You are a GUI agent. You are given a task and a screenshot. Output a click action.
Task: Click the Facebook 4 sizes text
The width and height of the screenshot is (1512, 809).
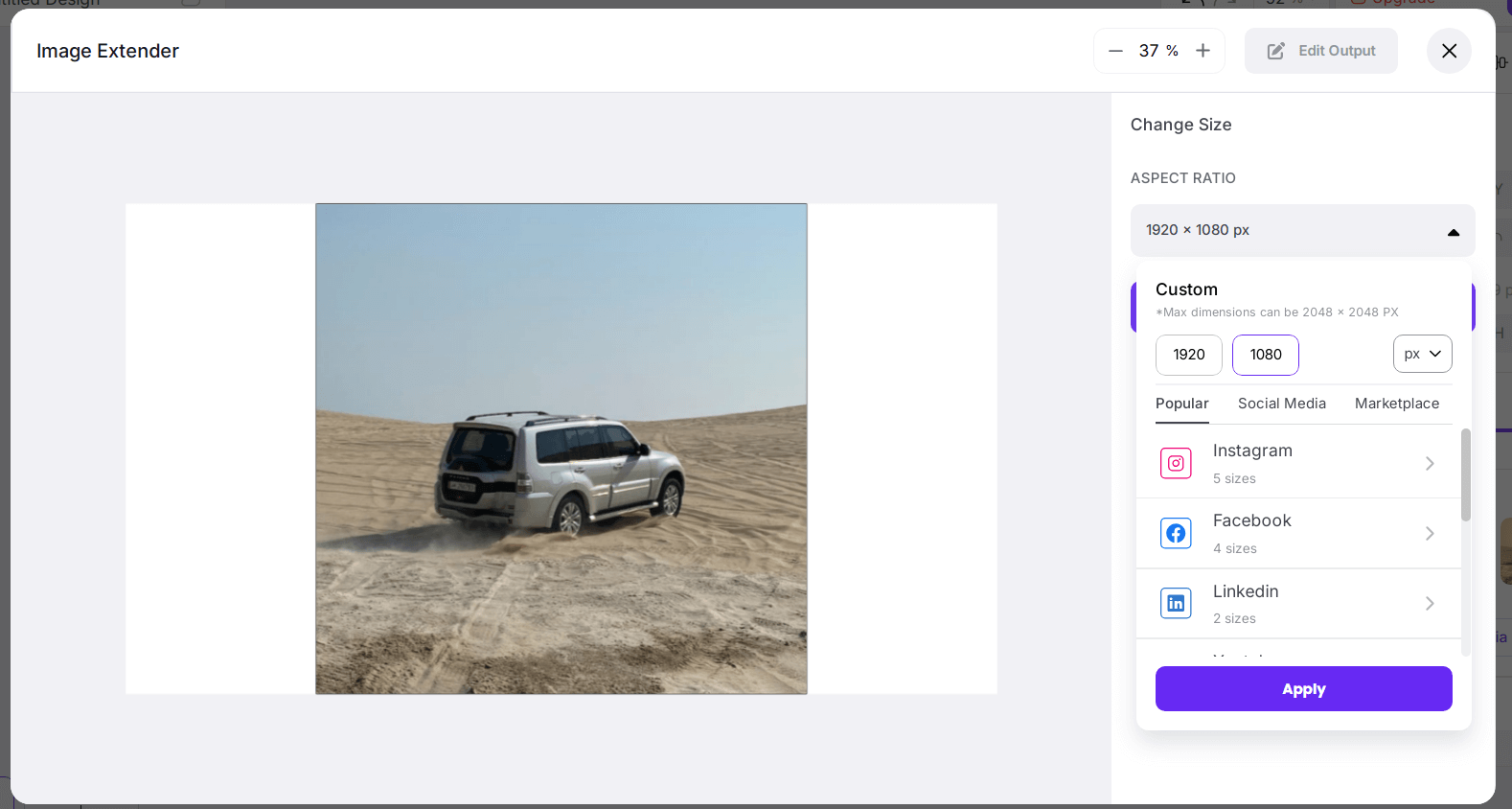click(1235, 548)
